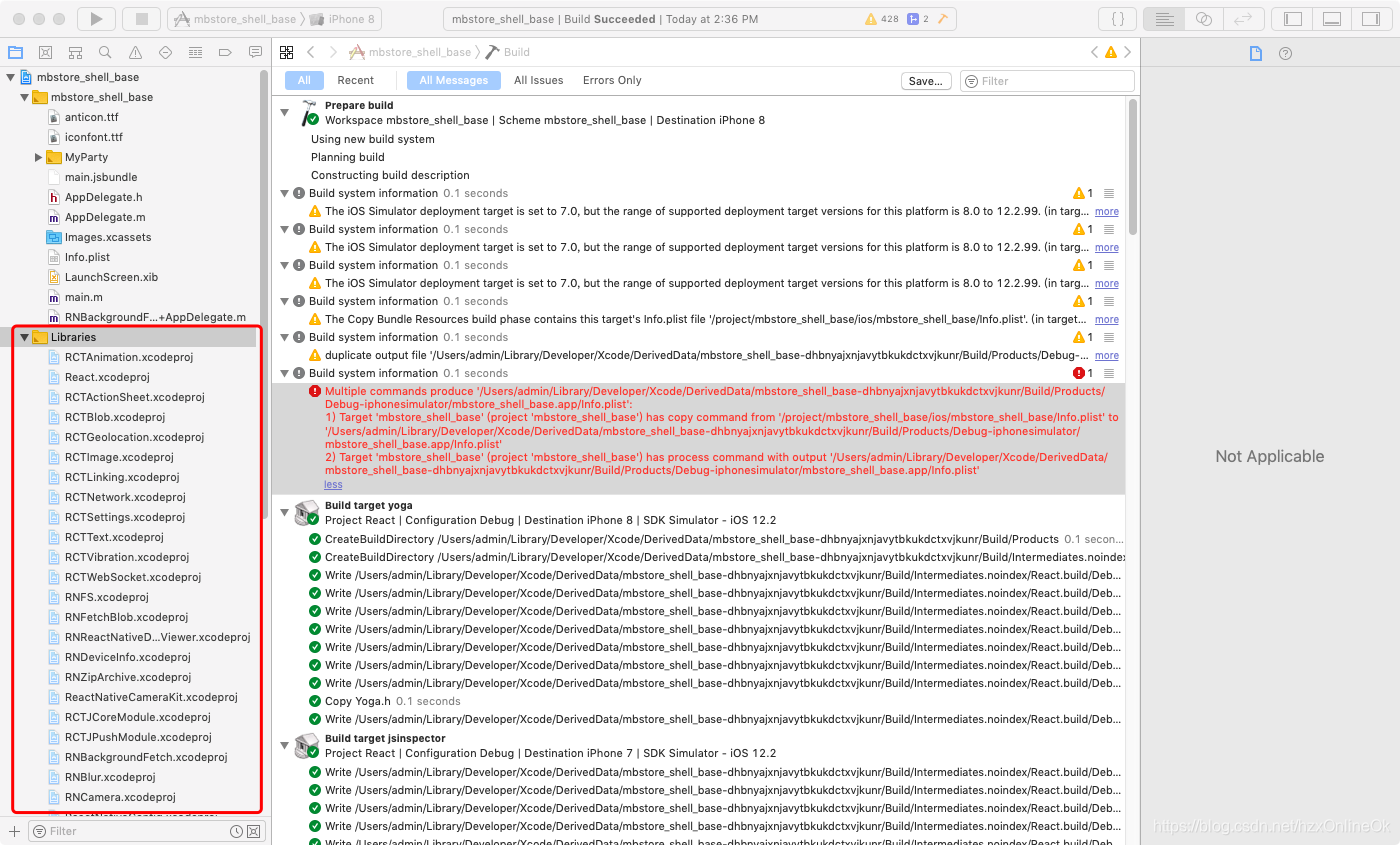Click the Save... button
This screenshot has width=1400, height=845.
[925, 80]
